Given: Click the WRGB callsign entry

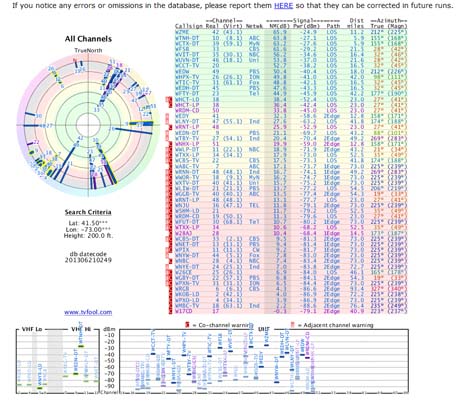Looking at the screenshot, I should tap(182, 289).
